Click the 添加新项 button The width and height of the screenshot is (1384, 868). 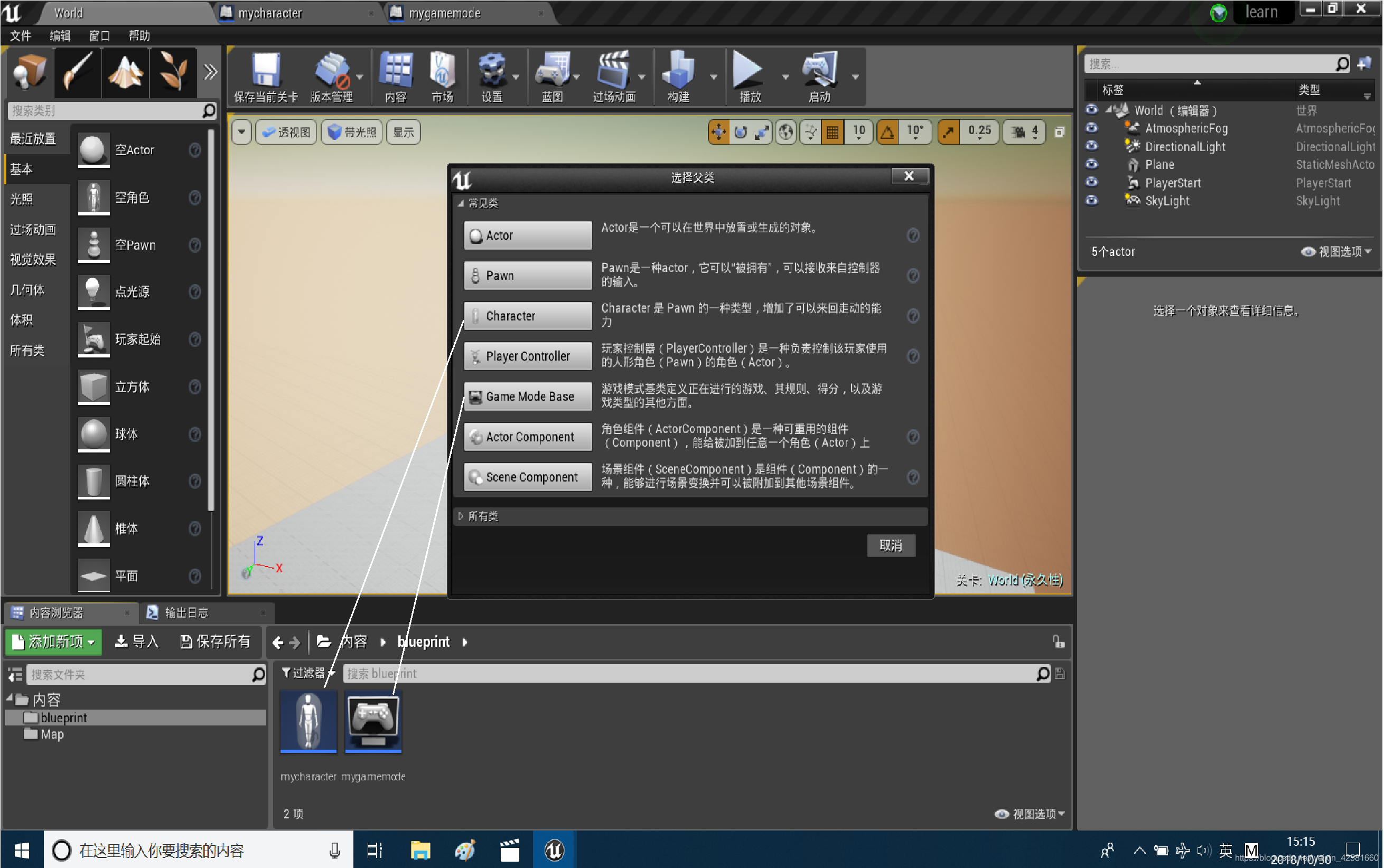point(53,642)
